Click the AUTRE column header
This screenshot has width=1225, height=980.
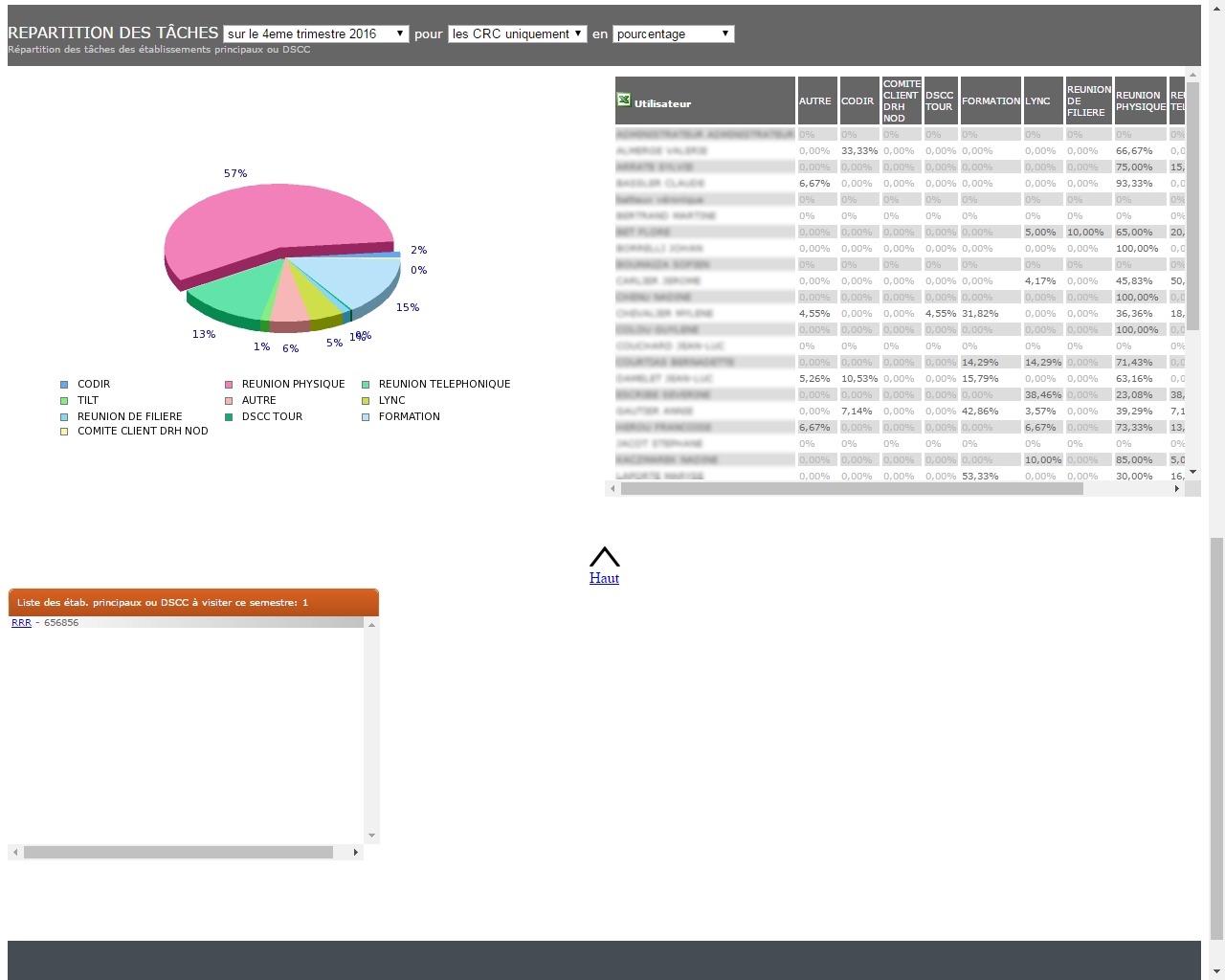tap(816, 100)
